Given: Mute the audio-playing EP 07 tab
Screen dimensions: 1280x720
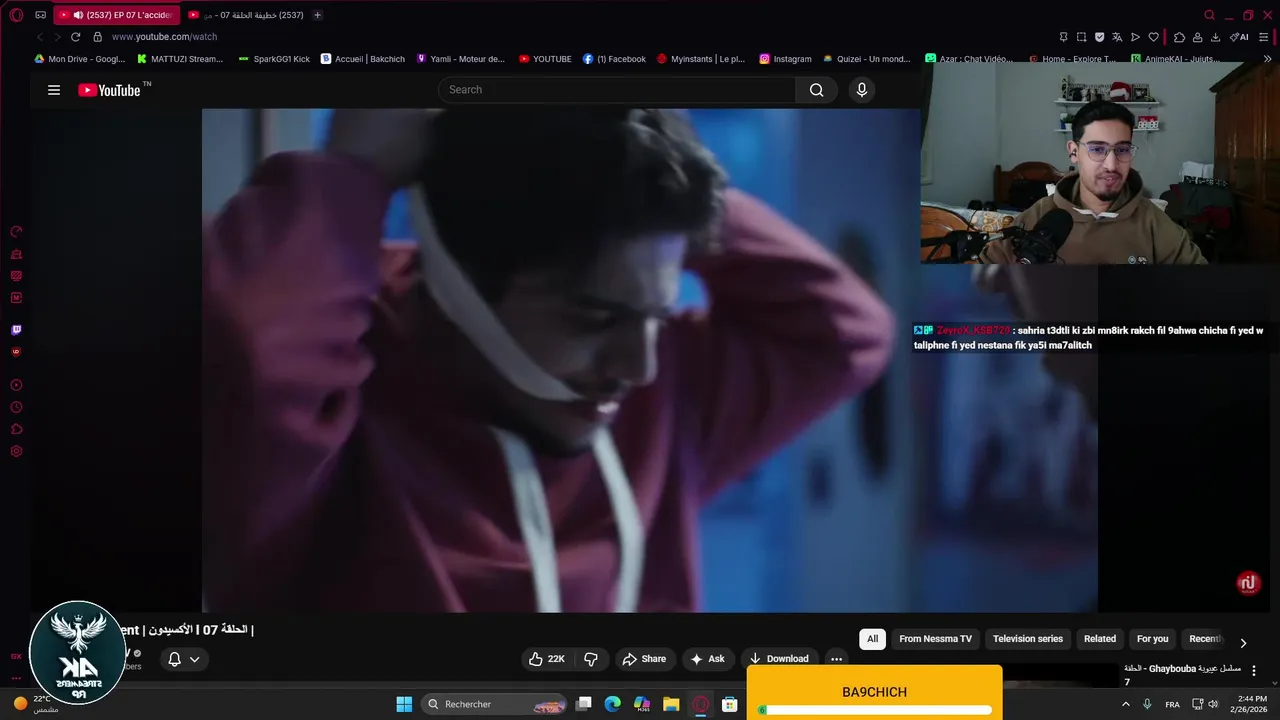Looking at the screenshot, I should [x=78, y=15].
